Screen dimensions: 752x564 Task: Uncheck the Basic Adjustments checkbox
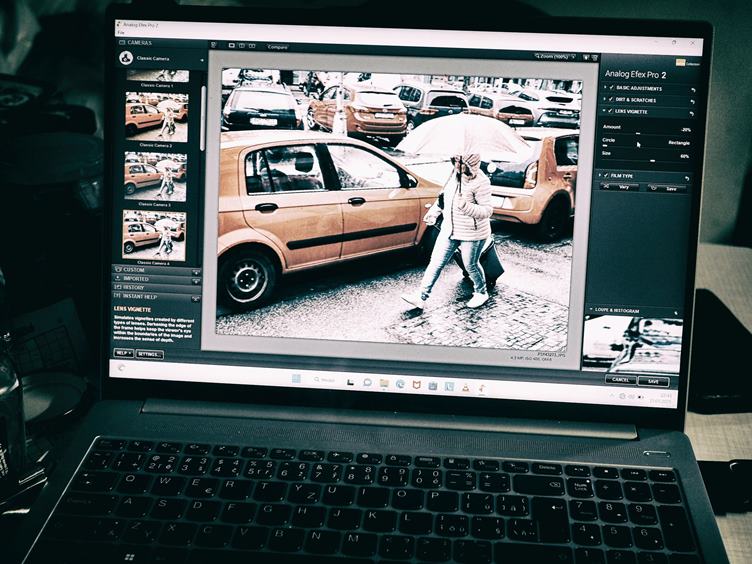click(611, 88)
